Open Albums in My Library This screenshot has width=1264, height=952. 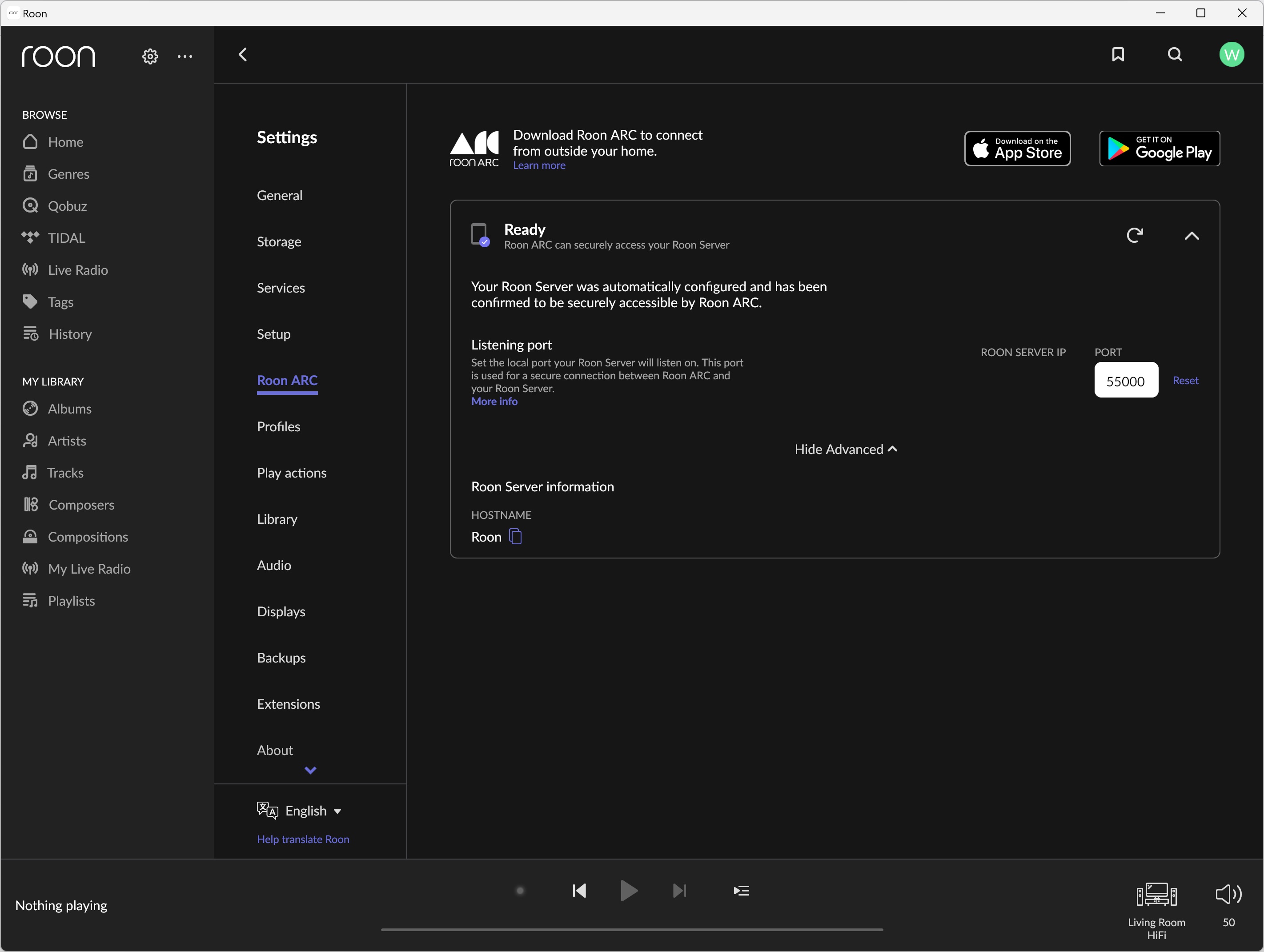point(56,409)
